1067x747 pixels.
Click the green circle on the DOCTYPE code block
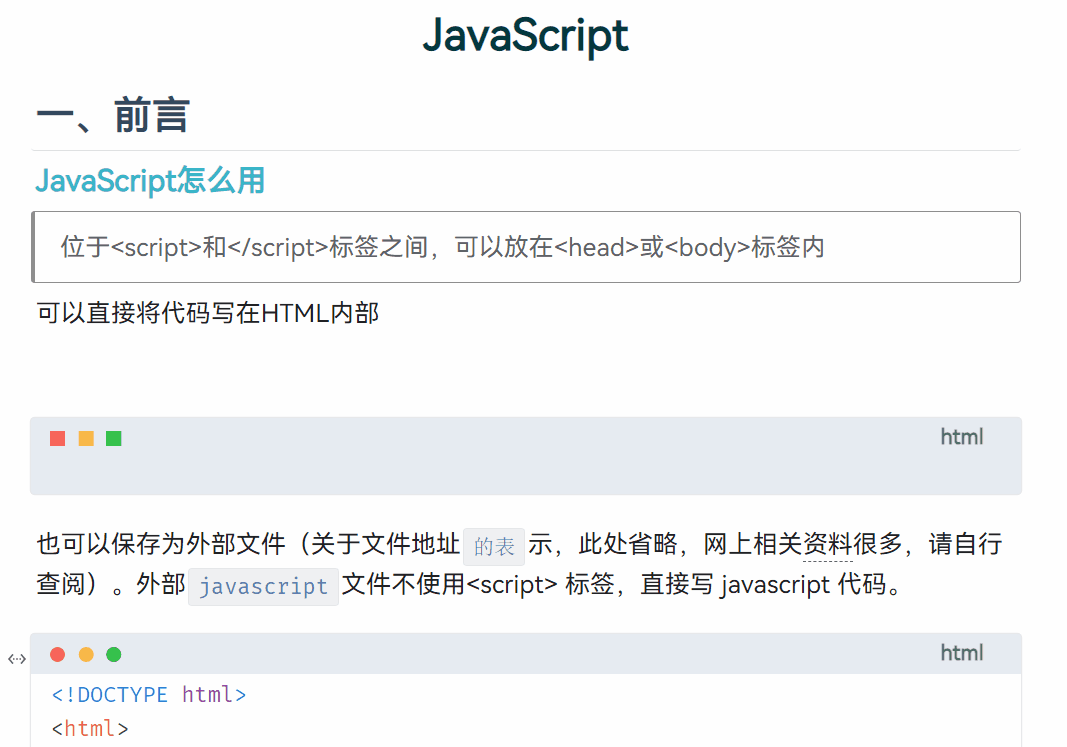[x=114, y=654]
